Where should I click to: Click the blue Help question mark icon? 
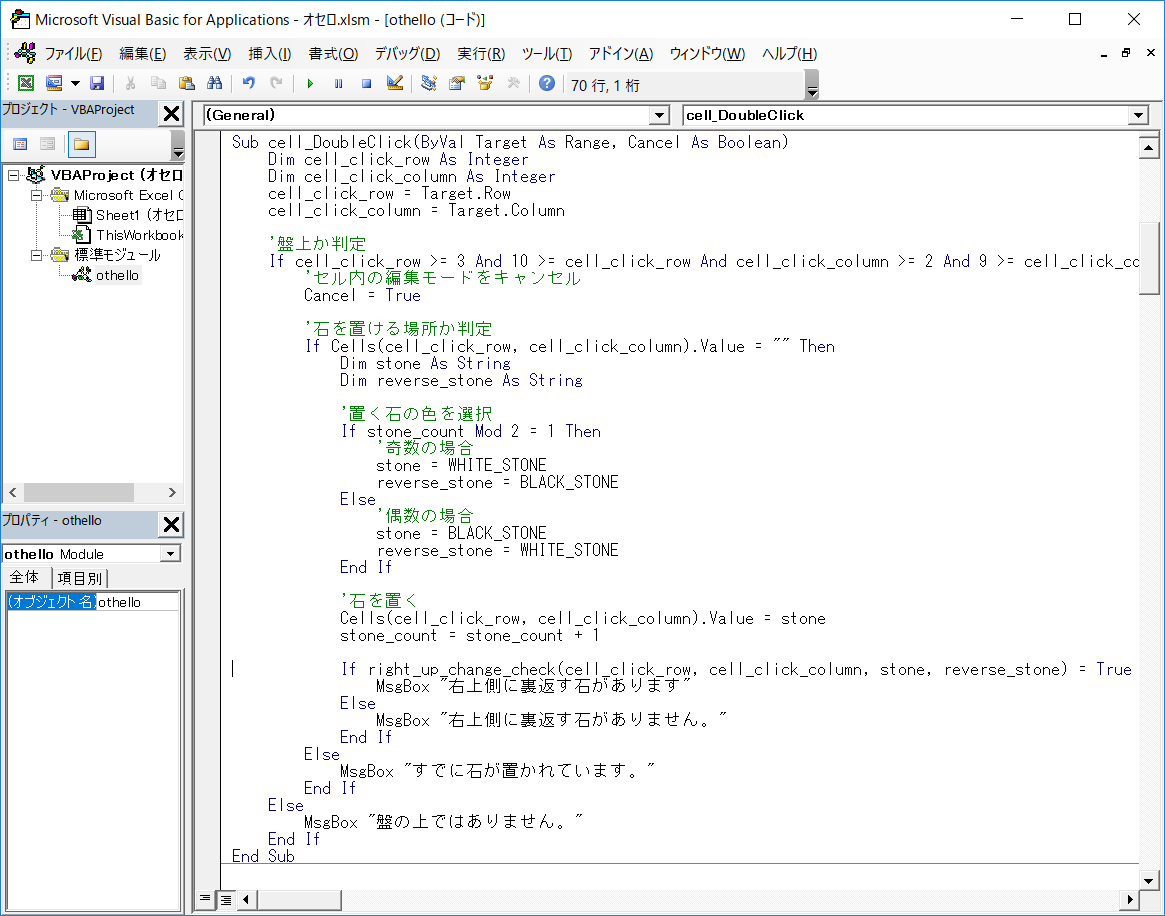click(546, 84)
